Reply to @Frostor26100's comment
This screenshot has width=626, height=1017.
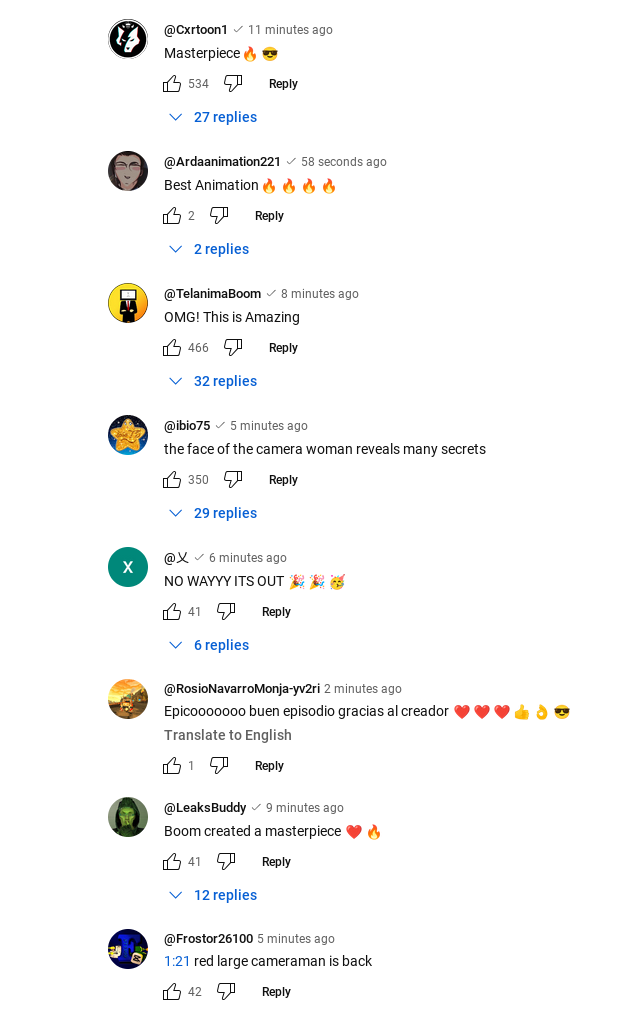276,992
